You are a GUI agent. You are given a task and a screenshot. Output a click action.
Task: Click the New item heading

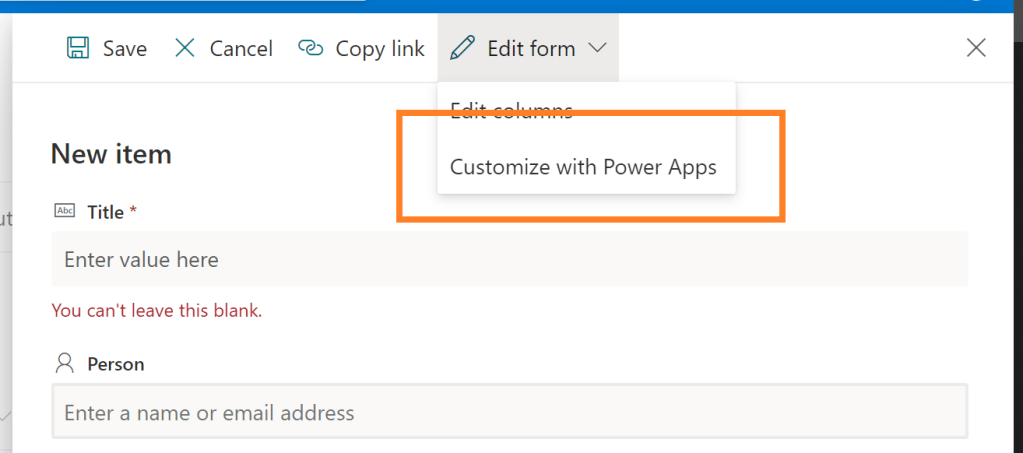111,154
